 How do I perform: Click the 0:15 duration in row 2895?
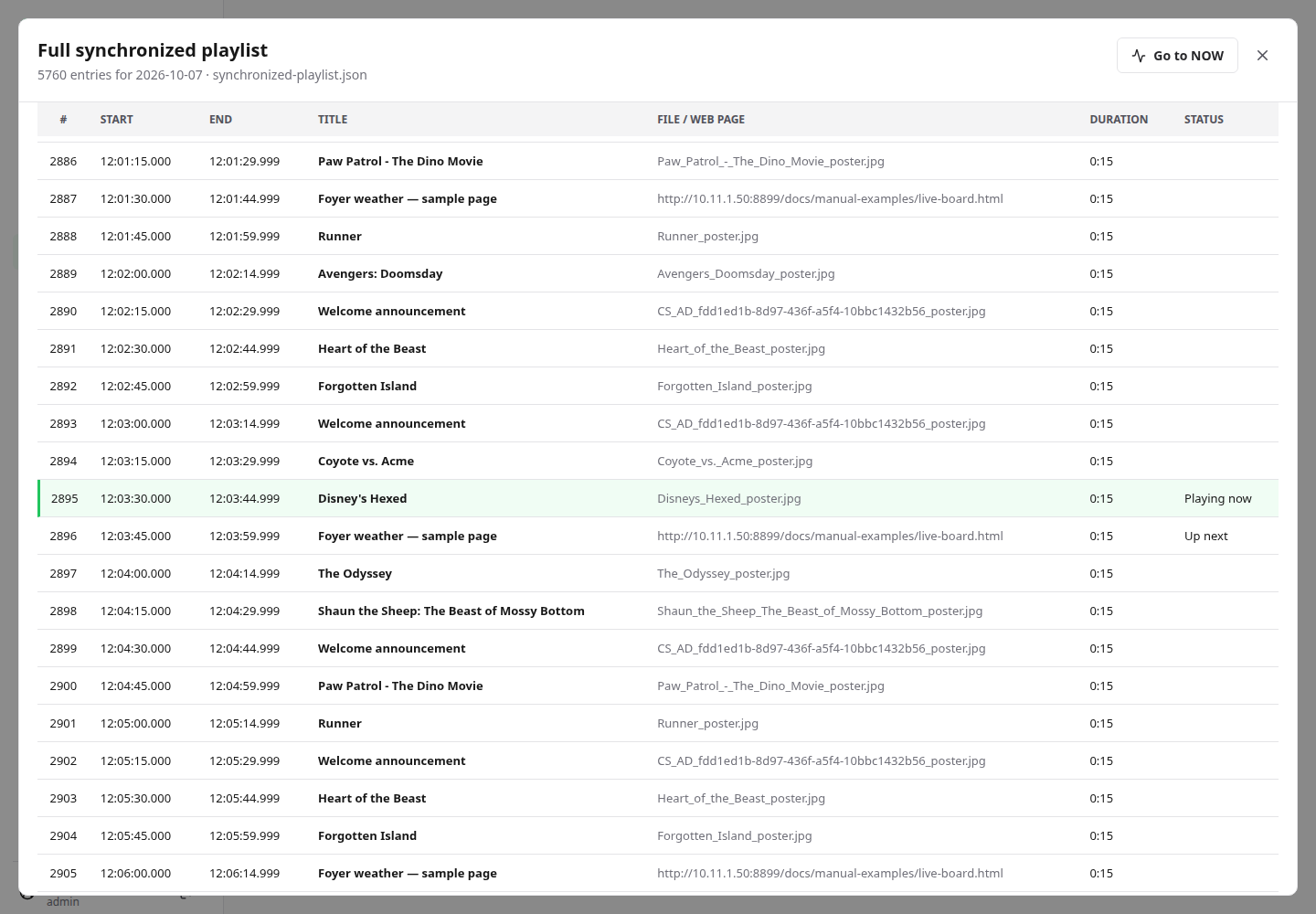point(1101,499)
